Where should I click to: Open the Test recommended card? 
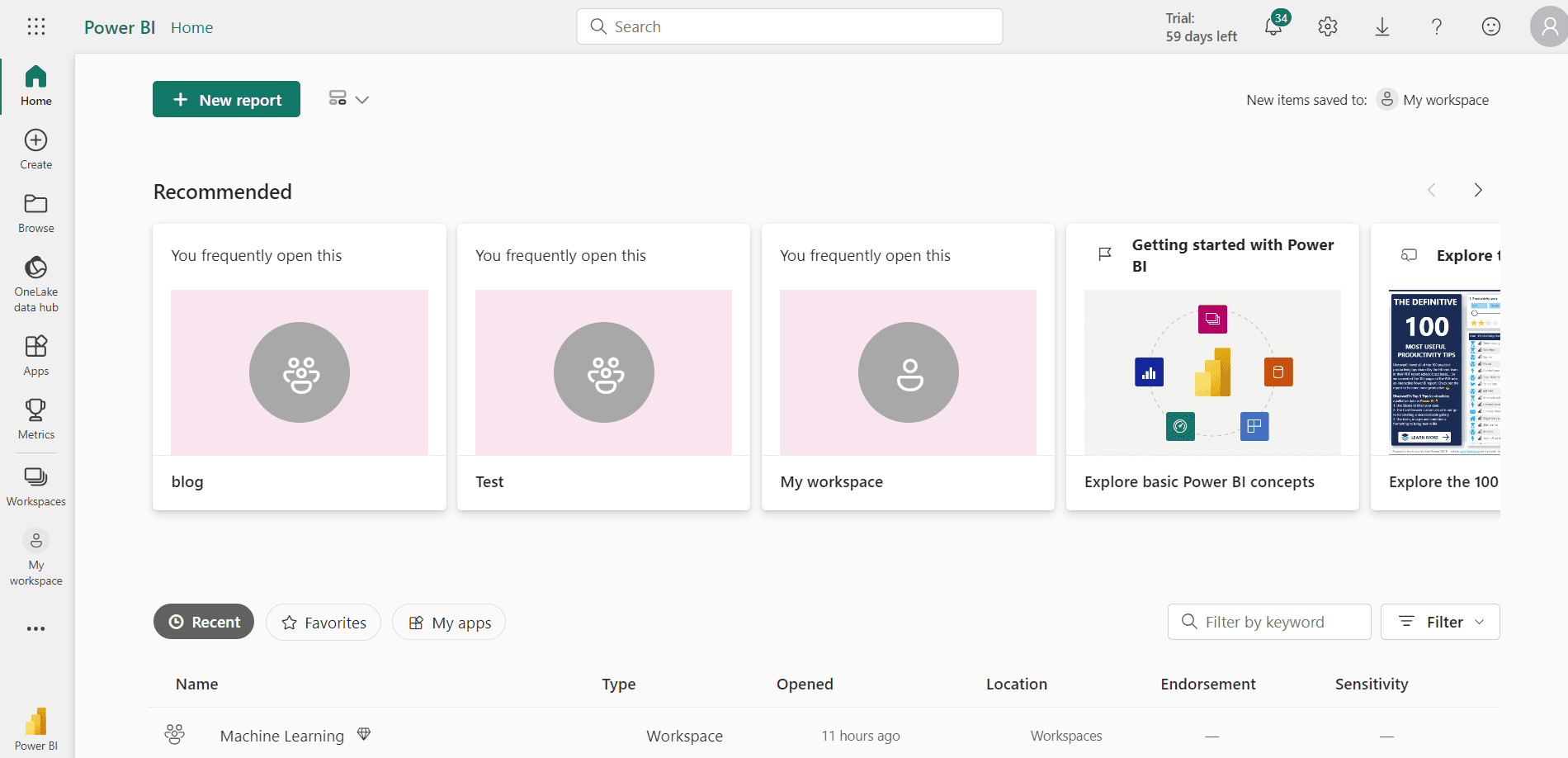click(603, 367)
